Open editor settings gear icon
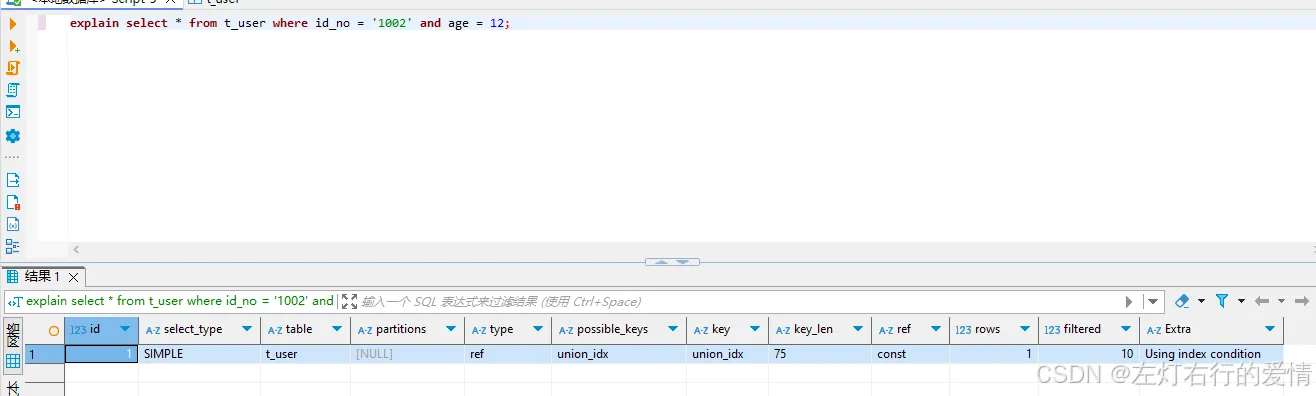Image resolution: width=1316 pixels, height=396 pixels. 13,136
